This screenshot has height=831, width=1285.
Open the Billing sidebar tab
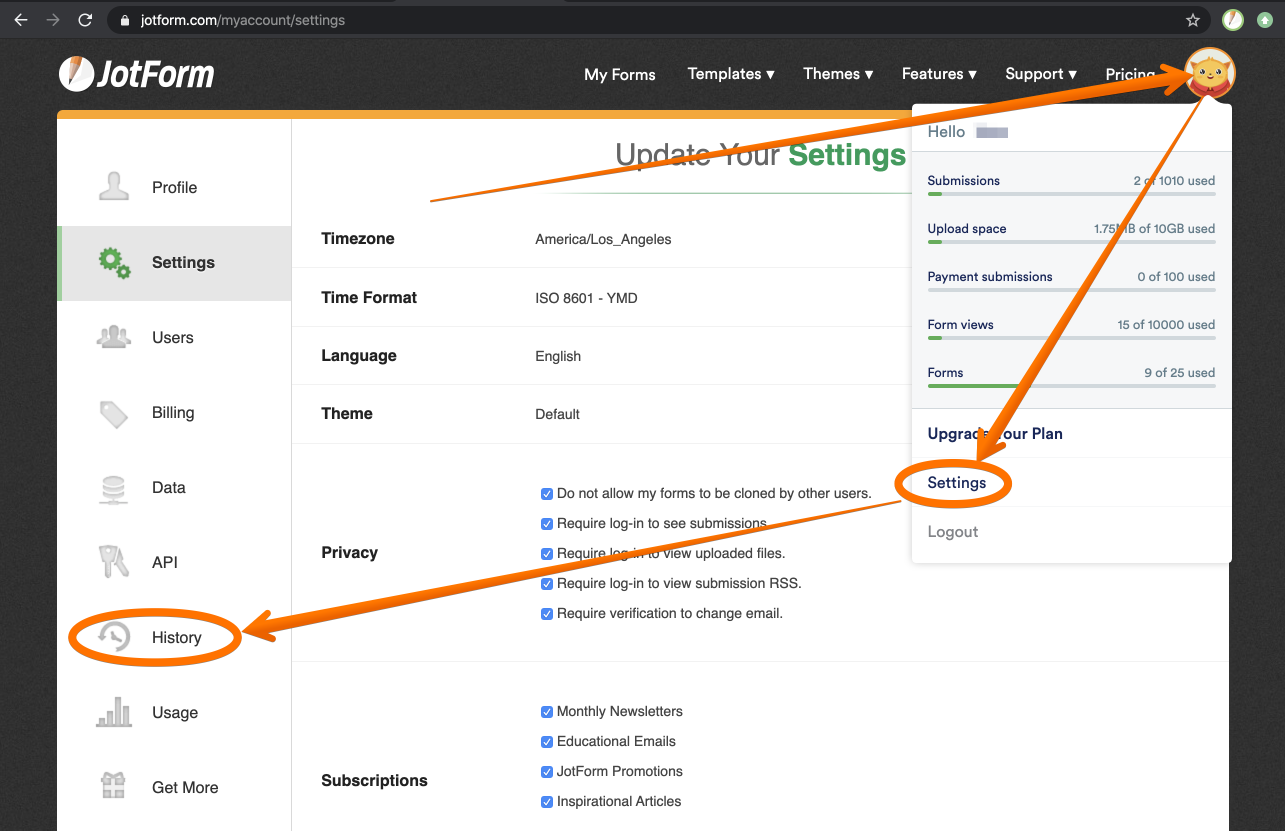[x=174, y=413]
